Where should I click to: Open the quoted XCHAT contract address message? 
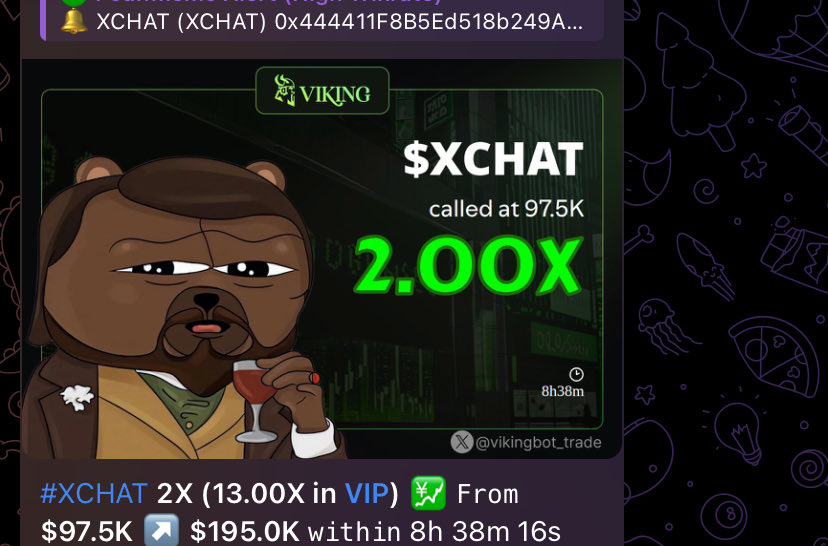pyautogui.click(x=322, y=20)
